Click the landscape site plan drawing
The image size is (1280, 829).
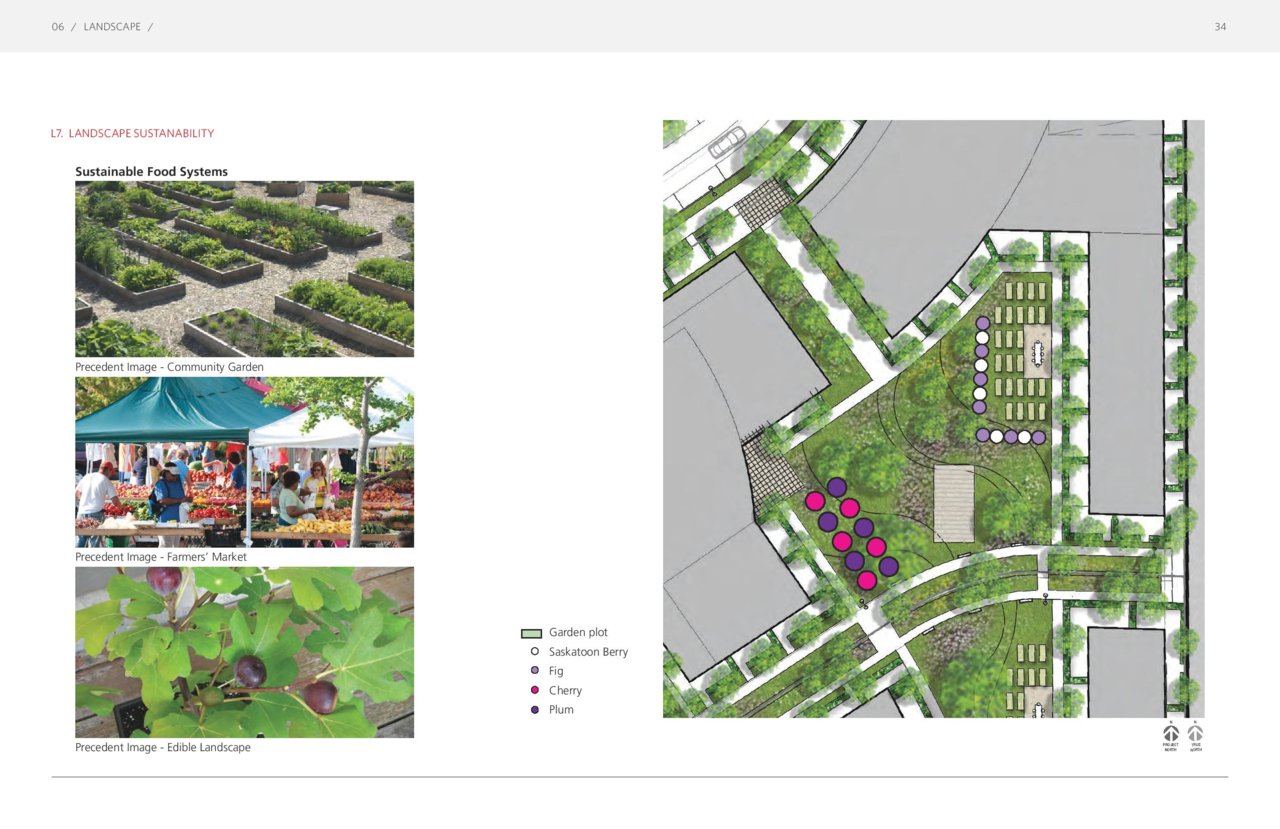[x=933, y=419]
